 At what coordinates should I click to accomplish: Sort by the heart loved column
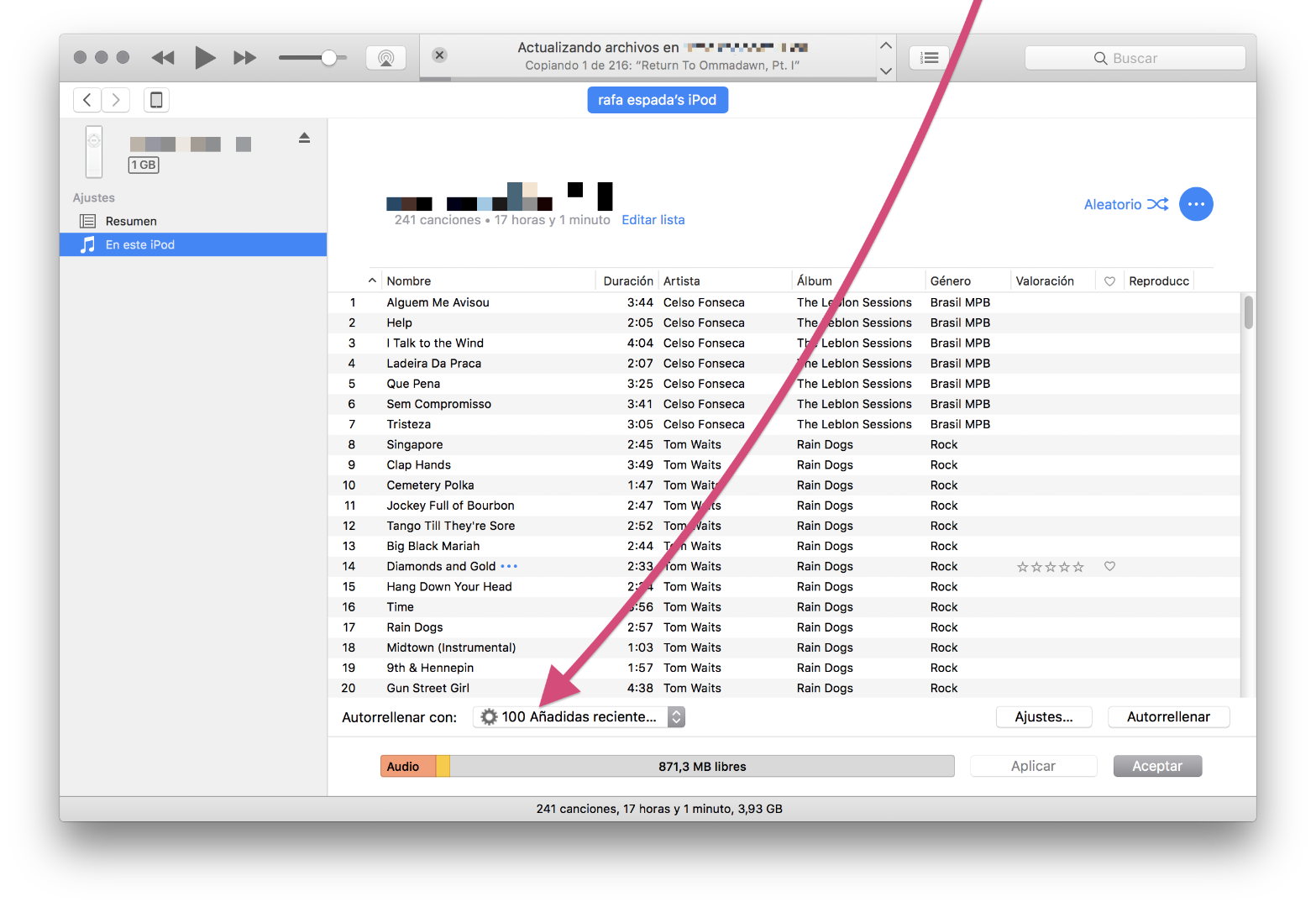pyautogui.click(x=1109, y=281)
